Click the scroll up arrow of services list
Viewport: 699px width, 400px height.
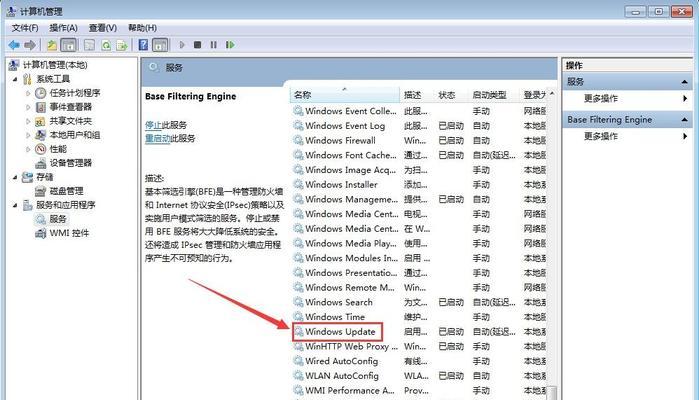(x=552, y=94)
